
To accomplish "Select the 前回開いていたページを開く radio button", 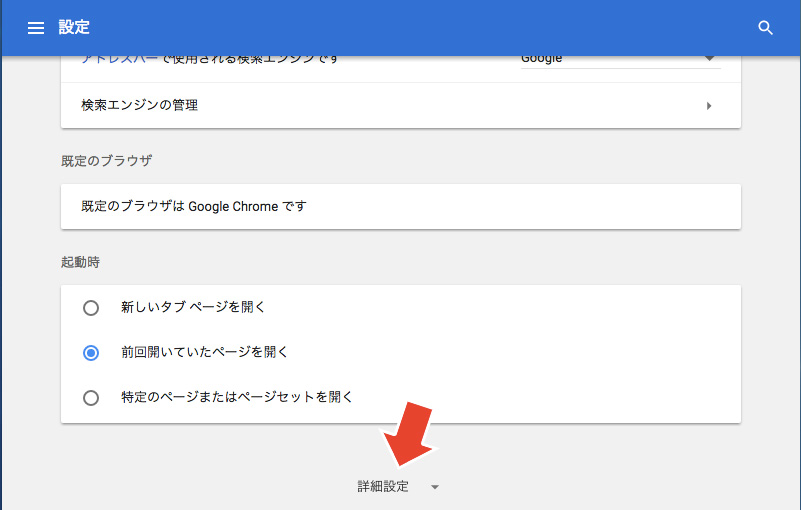I will tap(91, 352).
